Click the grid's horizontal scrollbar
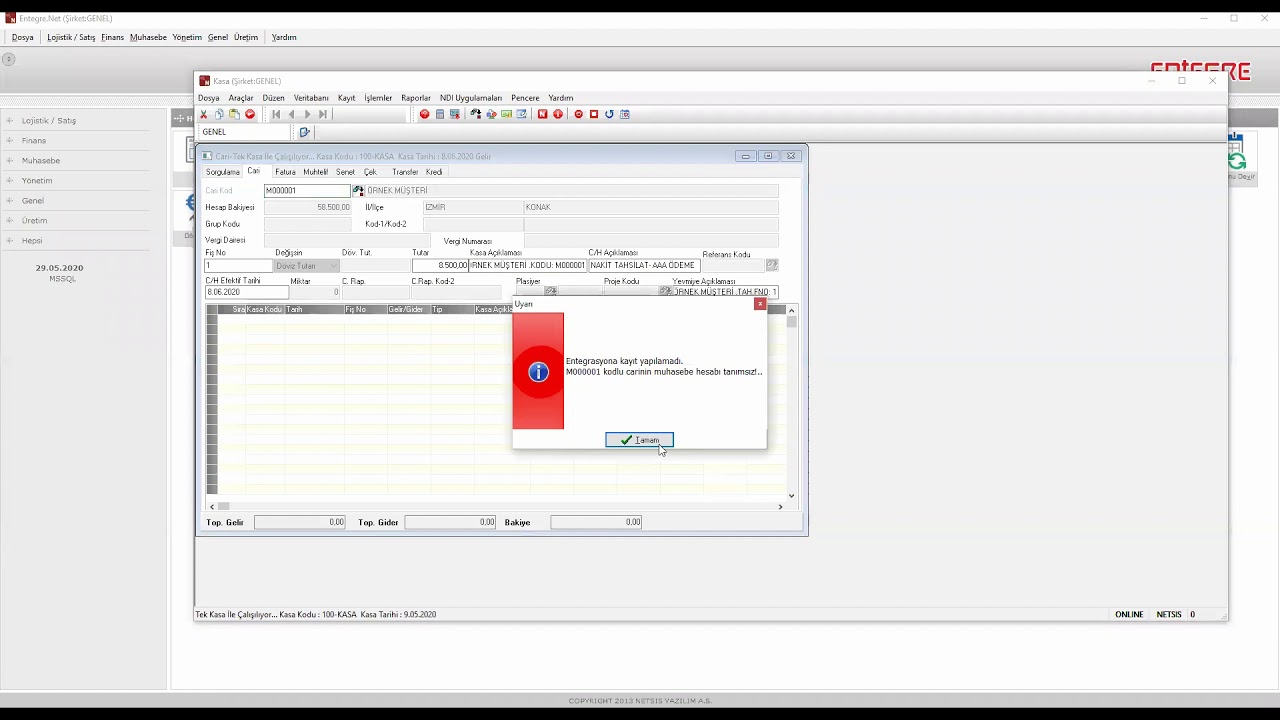The image size is (1280, 720). pos(496,507)
